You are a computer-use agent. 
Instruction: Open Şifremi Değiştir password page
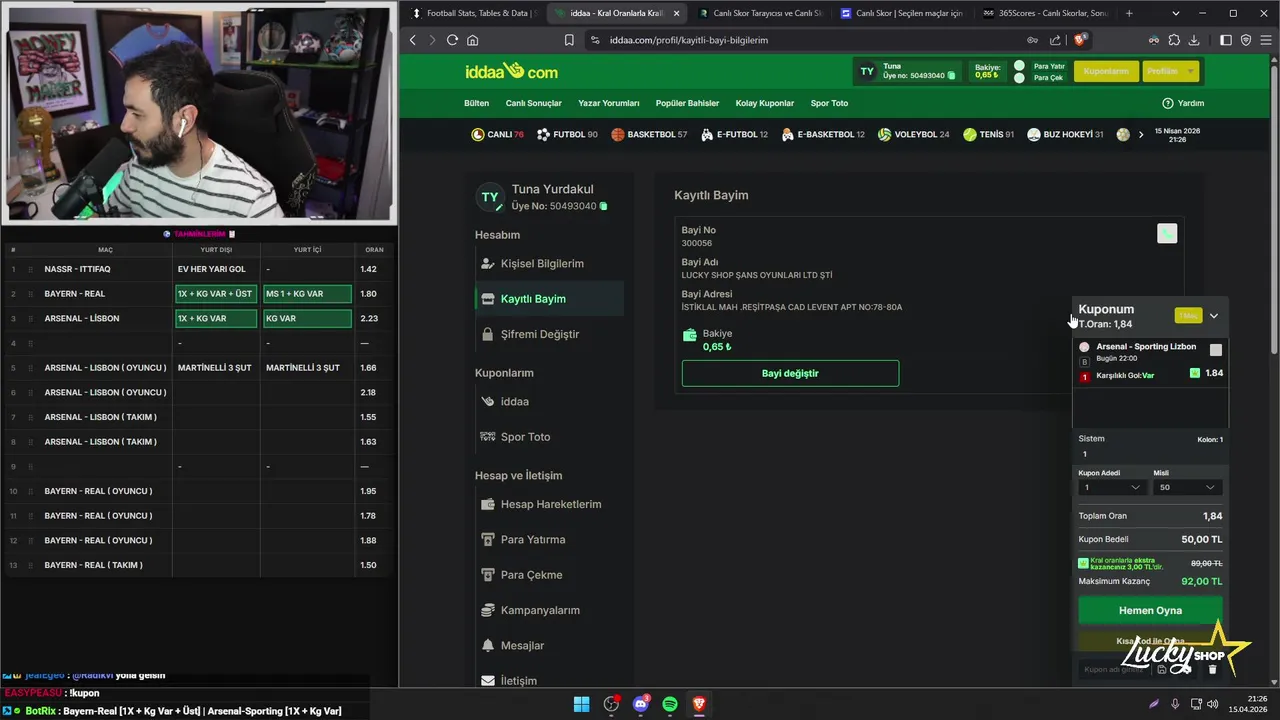pyautogui.click(x=530, y=334)
